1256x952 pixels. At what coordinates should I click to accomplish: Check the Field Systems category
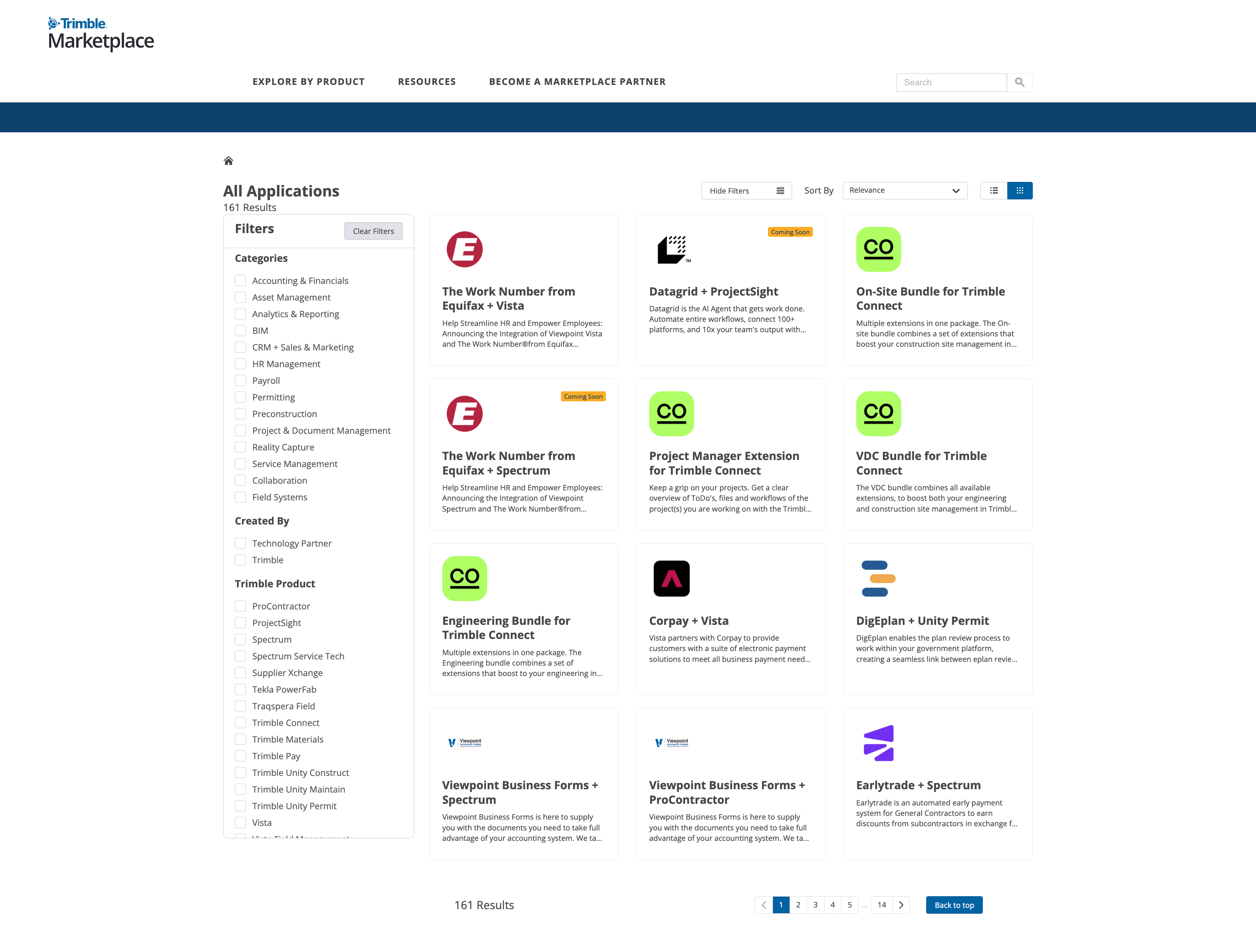(x=241, y=497)
